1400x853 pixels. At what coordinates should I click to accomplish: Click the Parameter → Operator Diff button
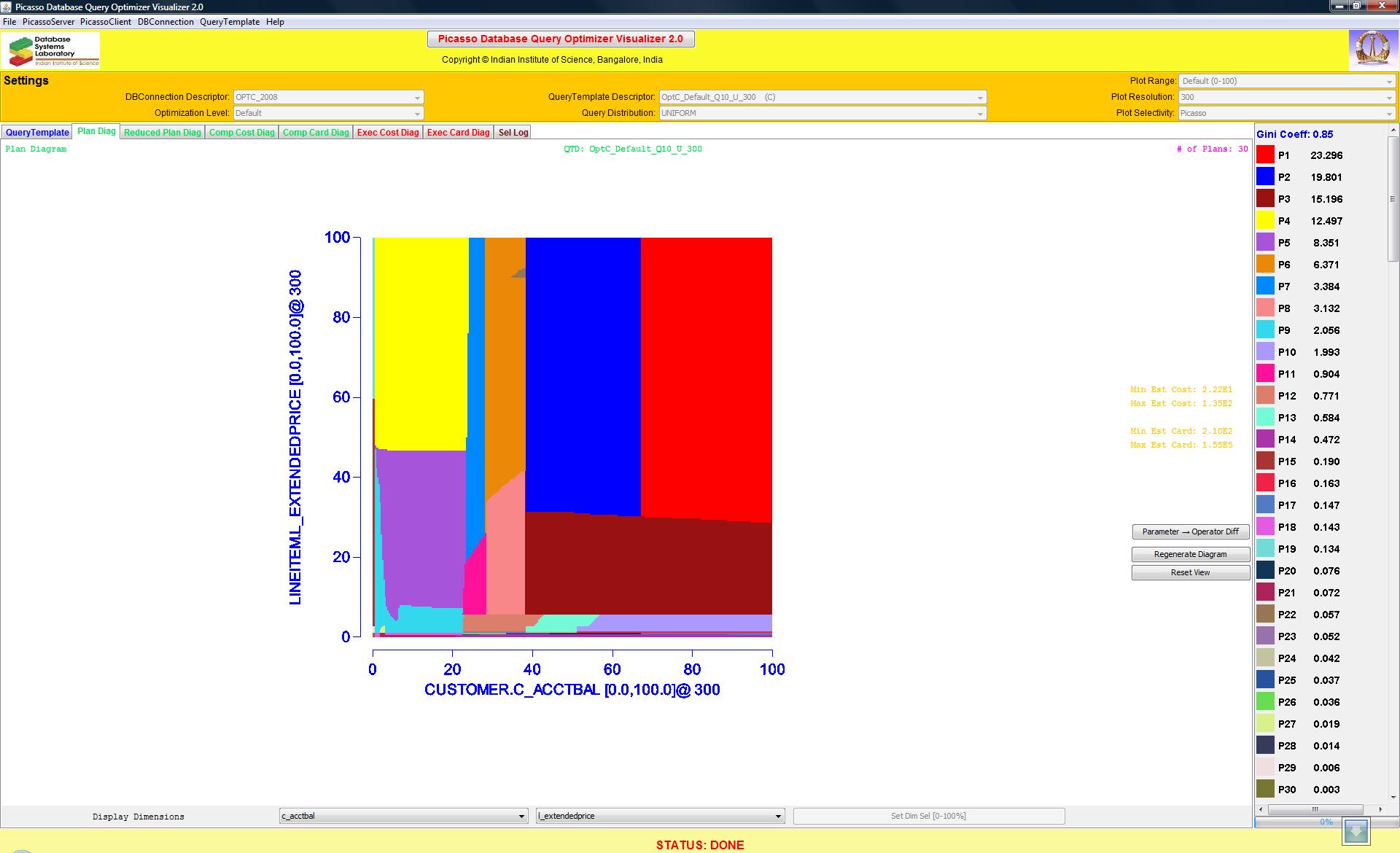click(x=1190, y=531)
